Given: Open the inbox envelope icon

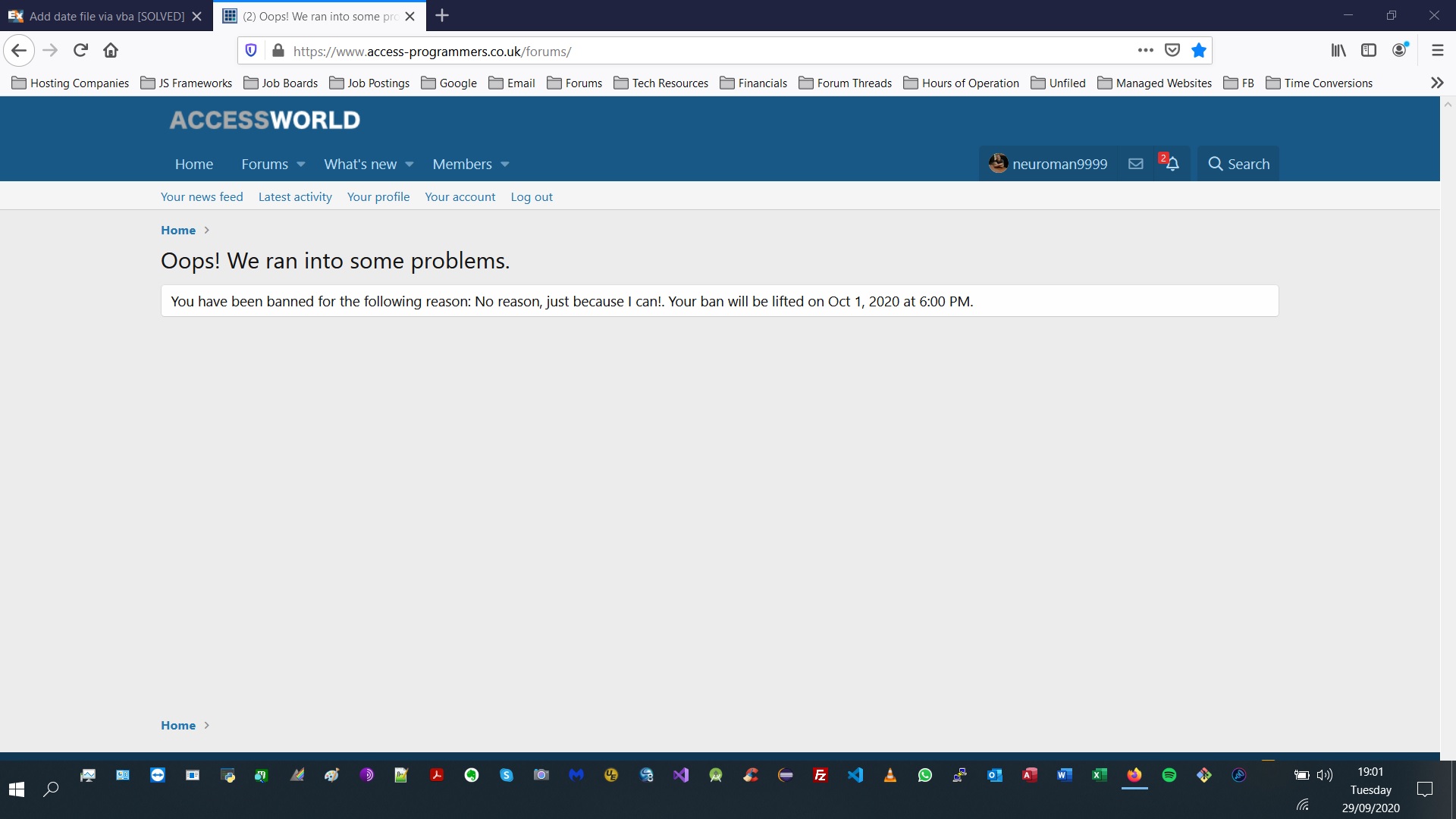Looking at the screenshot, I should [x=1135, y=164].
